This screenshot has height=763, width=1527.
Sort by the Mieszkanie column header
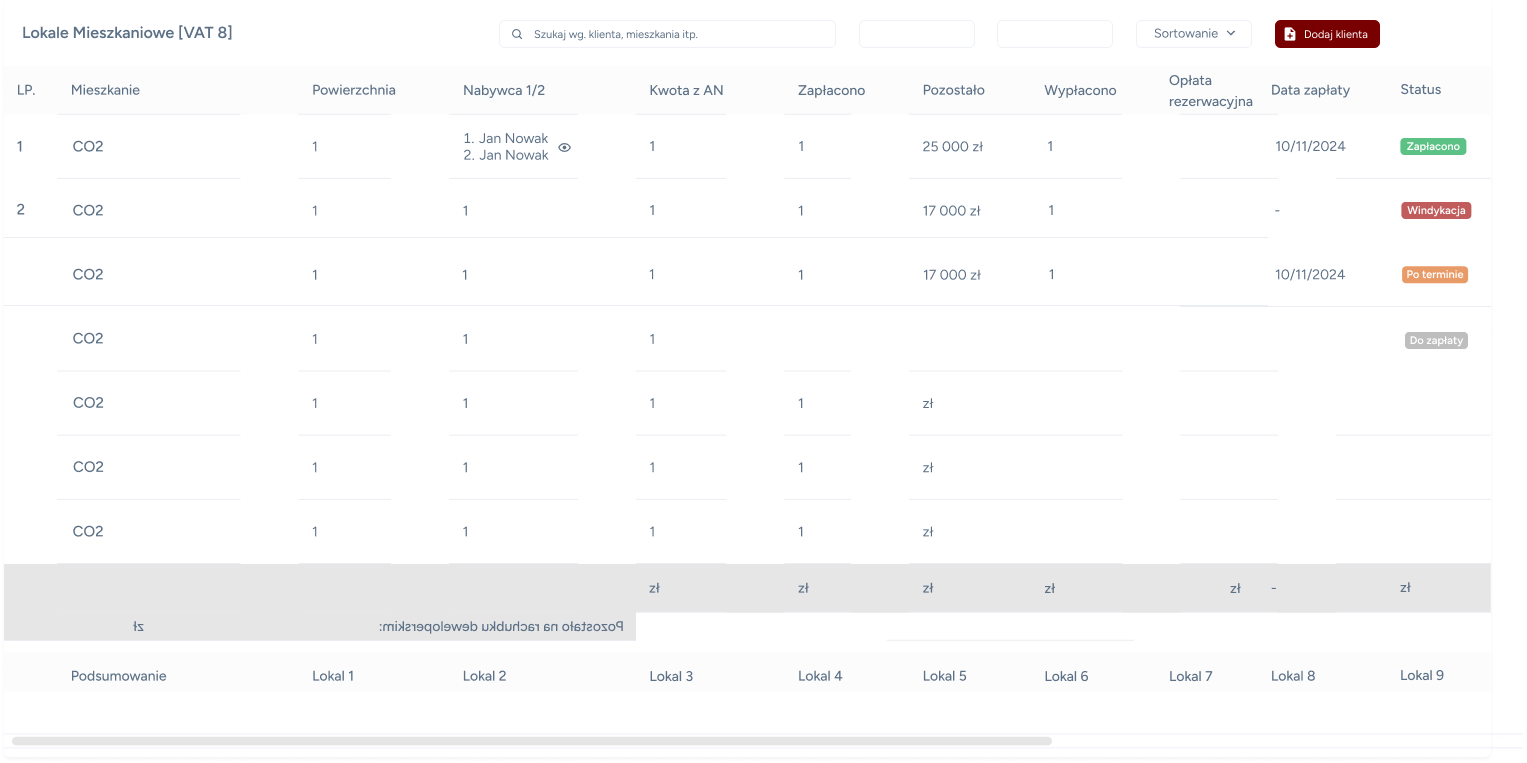pos(105,90)
